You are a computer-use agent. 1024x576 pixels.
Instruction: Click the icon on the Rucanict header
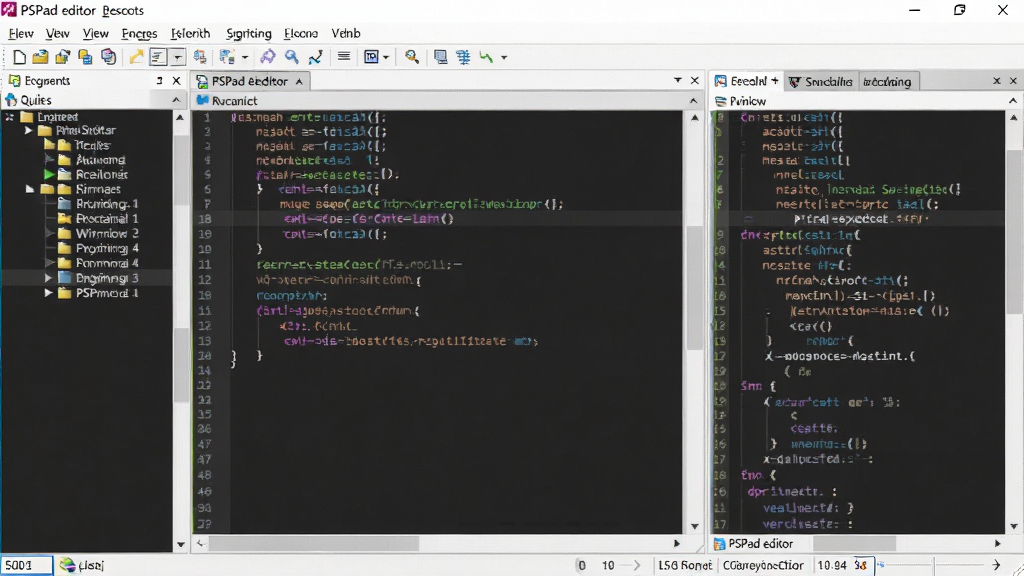pos(202,101)
